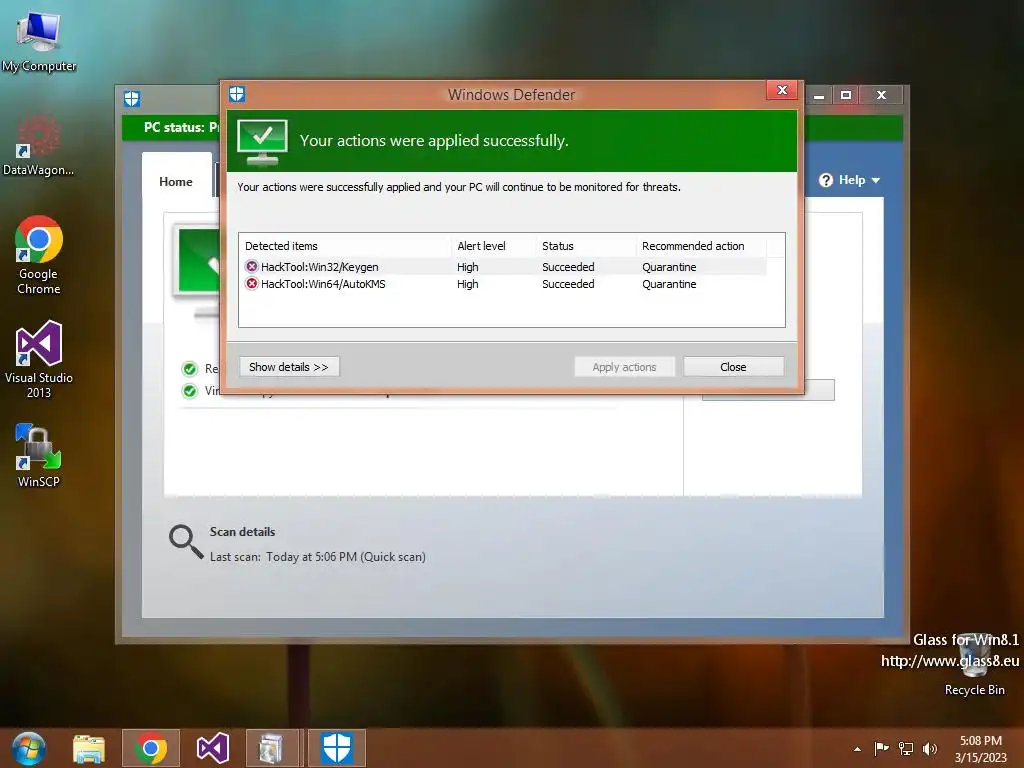This screenshot has width=1024, height=768.
Task: Open Action Center flag icon
Action: point(882,748)
